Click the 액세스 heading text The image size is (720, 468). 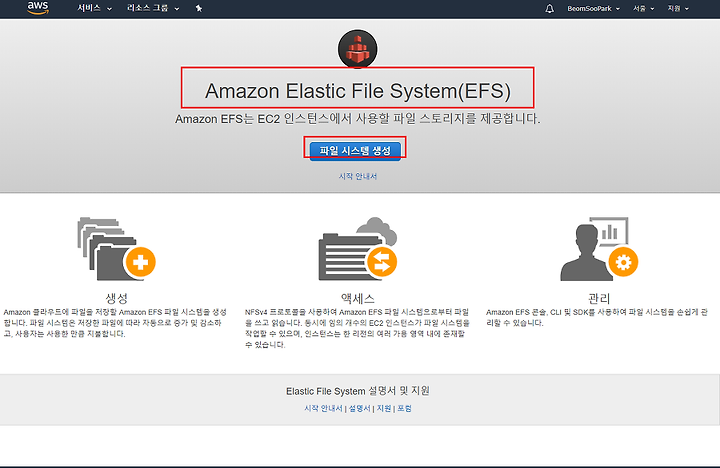[358, 299]
